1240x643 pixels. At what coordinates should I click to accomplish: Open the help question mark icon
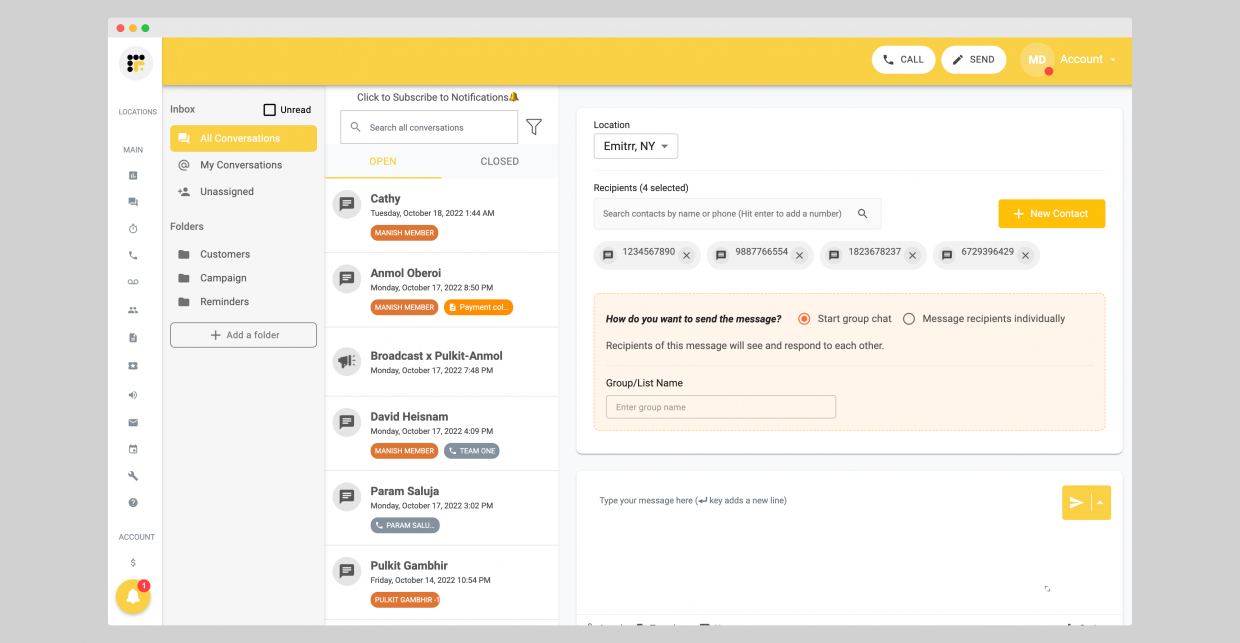tap(133, 503)
